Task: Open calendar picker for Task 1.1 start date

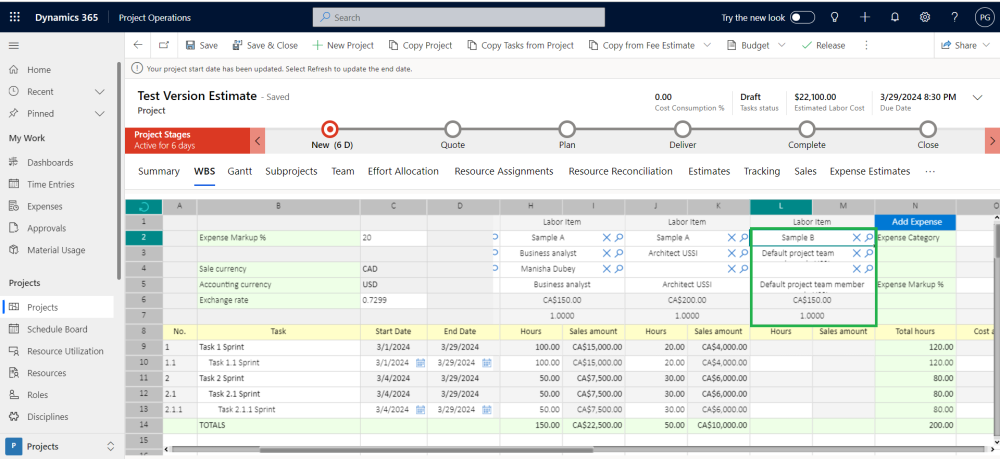Action: click(x=420, y=362)
